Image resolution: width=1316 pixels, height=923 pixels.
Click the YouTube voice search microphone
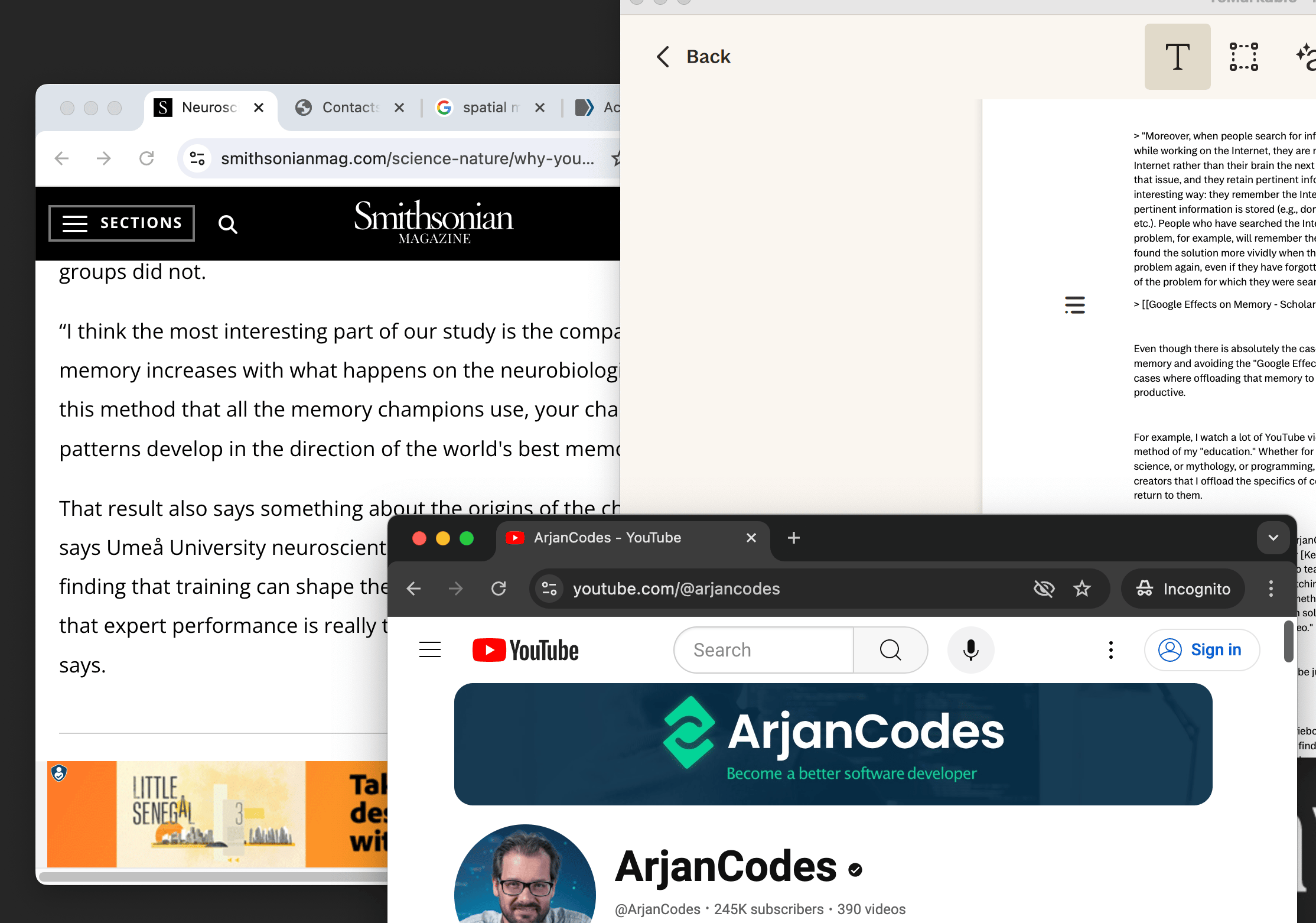coord(970,650)
